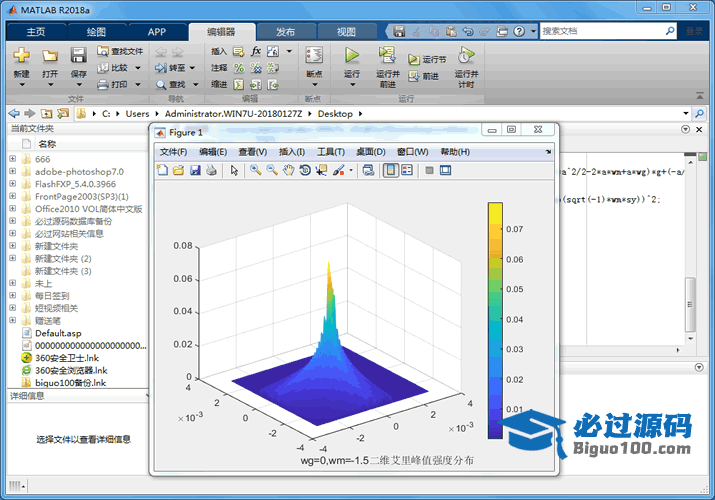Click the Figure 1 new figure icon
This screenshot has width=715, height=500.
162,170
